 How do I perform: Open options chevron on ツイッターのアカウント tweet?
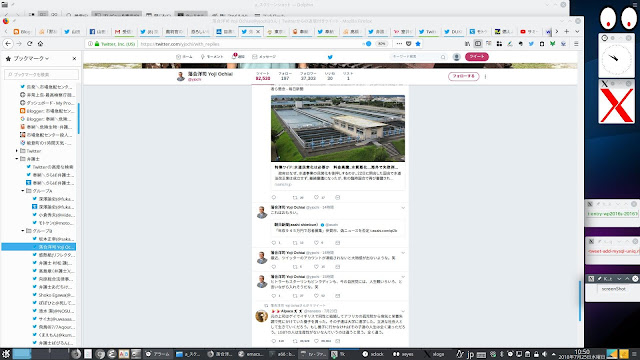[403, 253]
